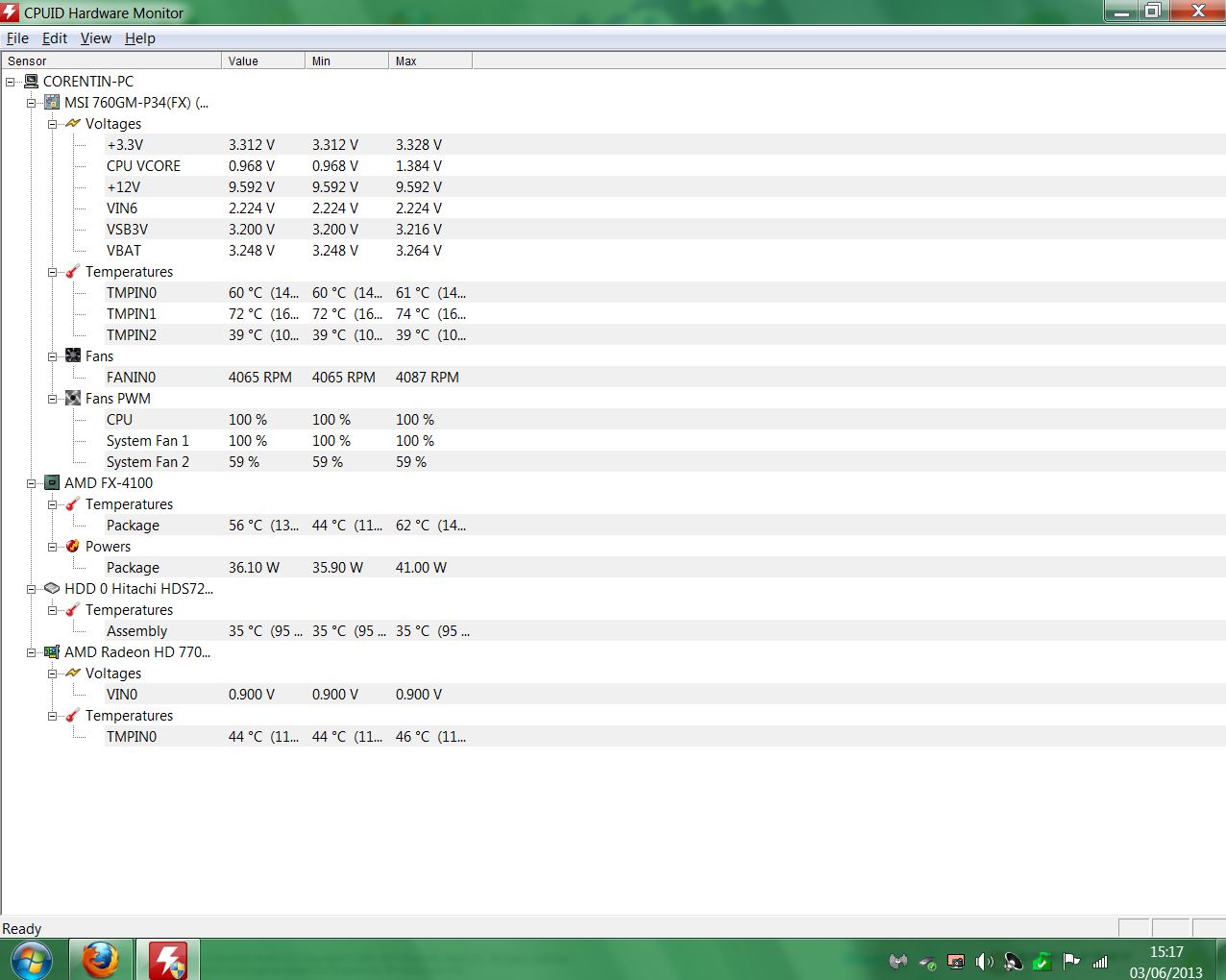Click the 4087 RPM max value
Image resolution: width=1226 pixels, height=980 pixels.
(x=428, y=378)
